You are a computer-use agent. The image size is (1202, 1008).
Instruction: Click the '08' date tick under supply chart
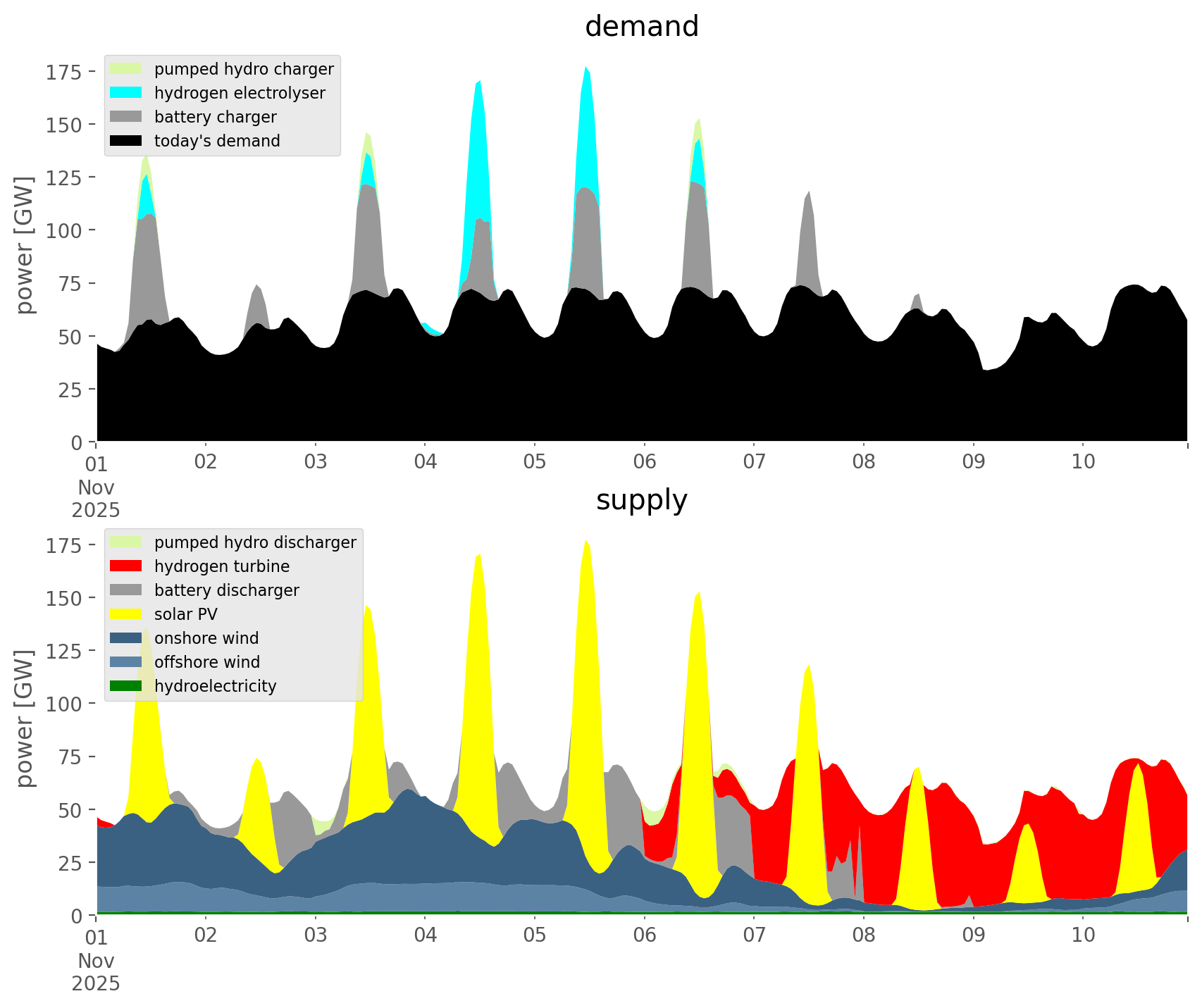tap(864, 935)
